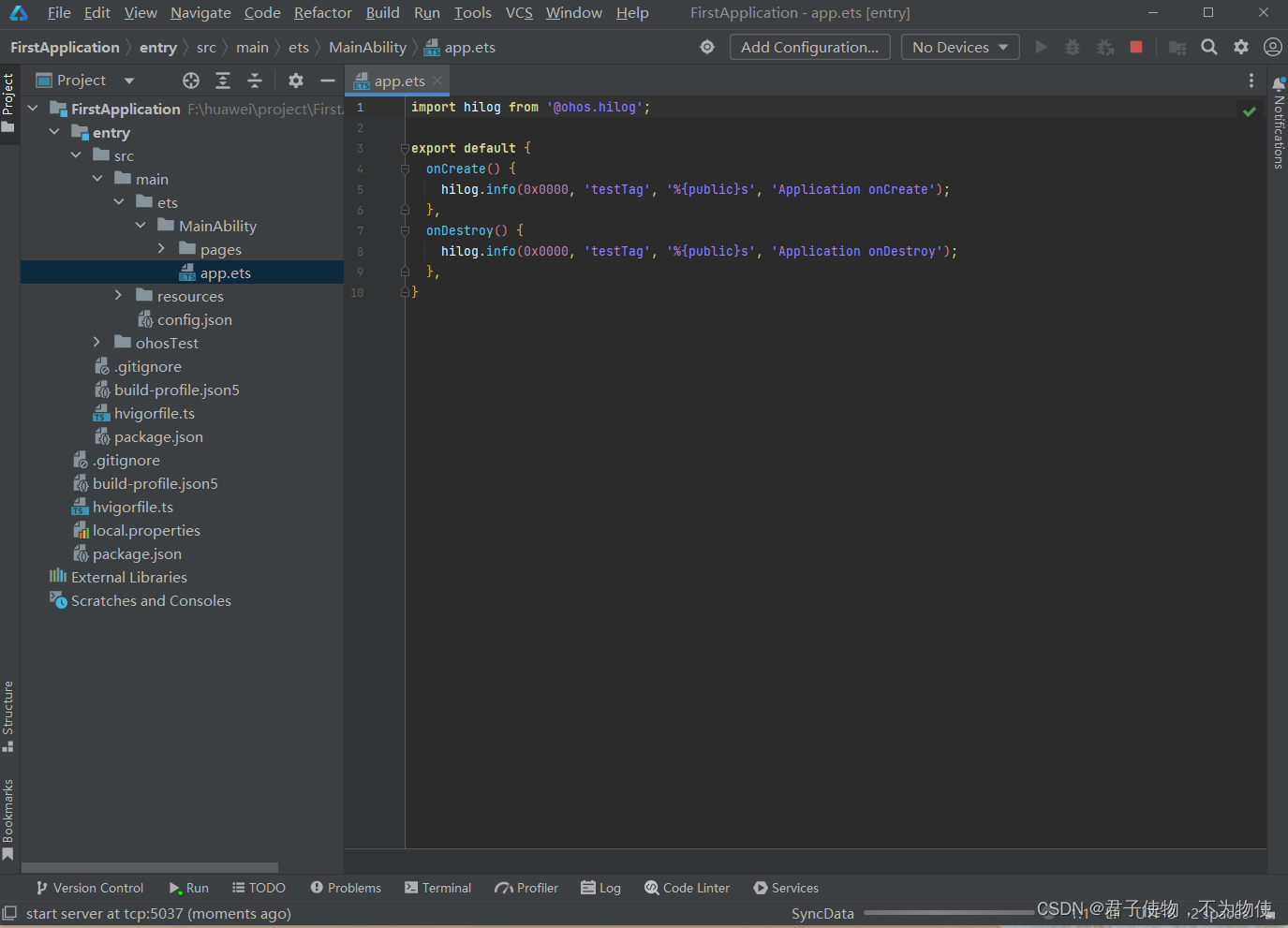
Task: Collapse the main folder
Action: [x=97, y=179]
